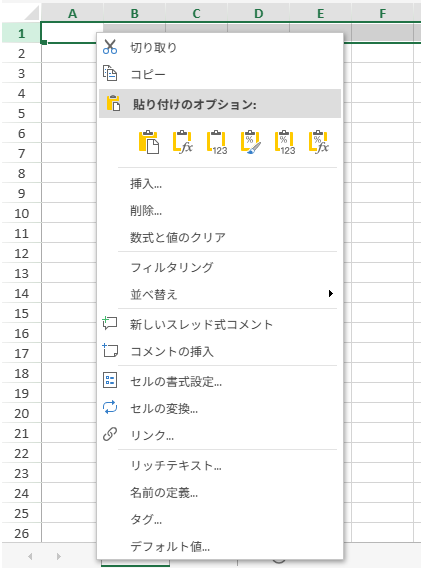Select column E header
Image resolution: width=421 pixels, height=568 pixels.
(320, 13)
